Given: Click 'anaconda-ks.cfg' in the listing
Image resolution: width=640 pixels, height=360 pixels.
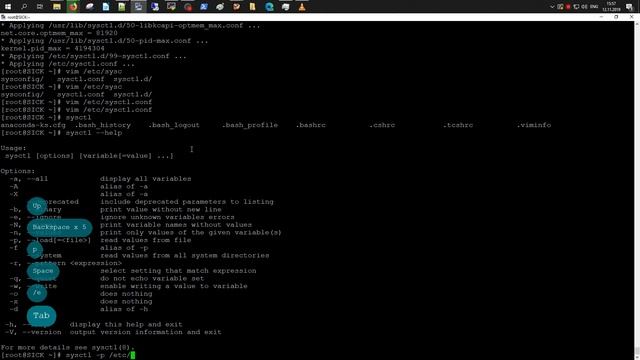Looking at the screenshot, I should pos(33,125).
